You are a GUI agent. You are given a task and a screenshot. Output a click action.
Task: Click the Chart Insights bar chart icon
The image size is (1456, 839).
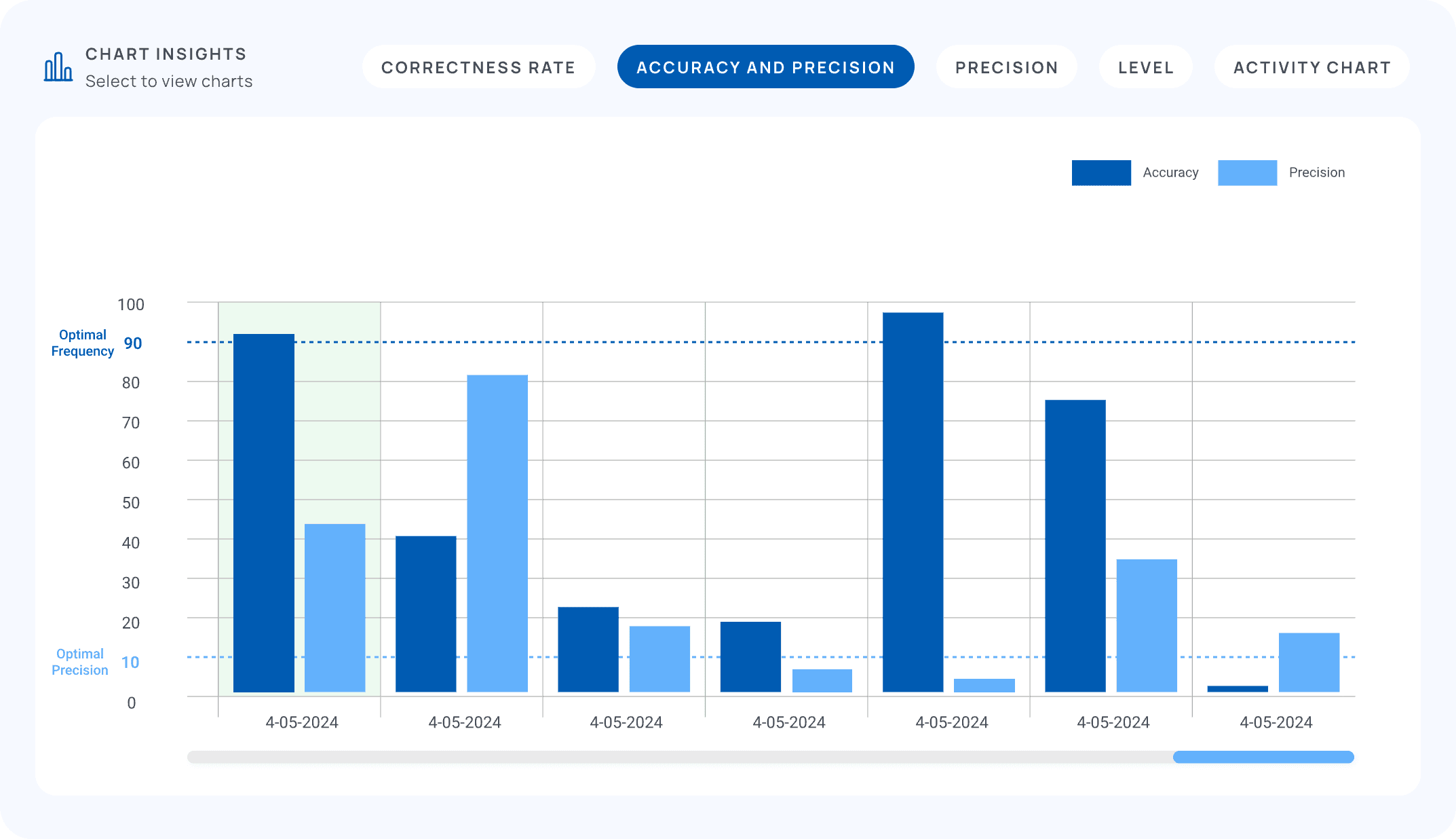coord(58,67)
